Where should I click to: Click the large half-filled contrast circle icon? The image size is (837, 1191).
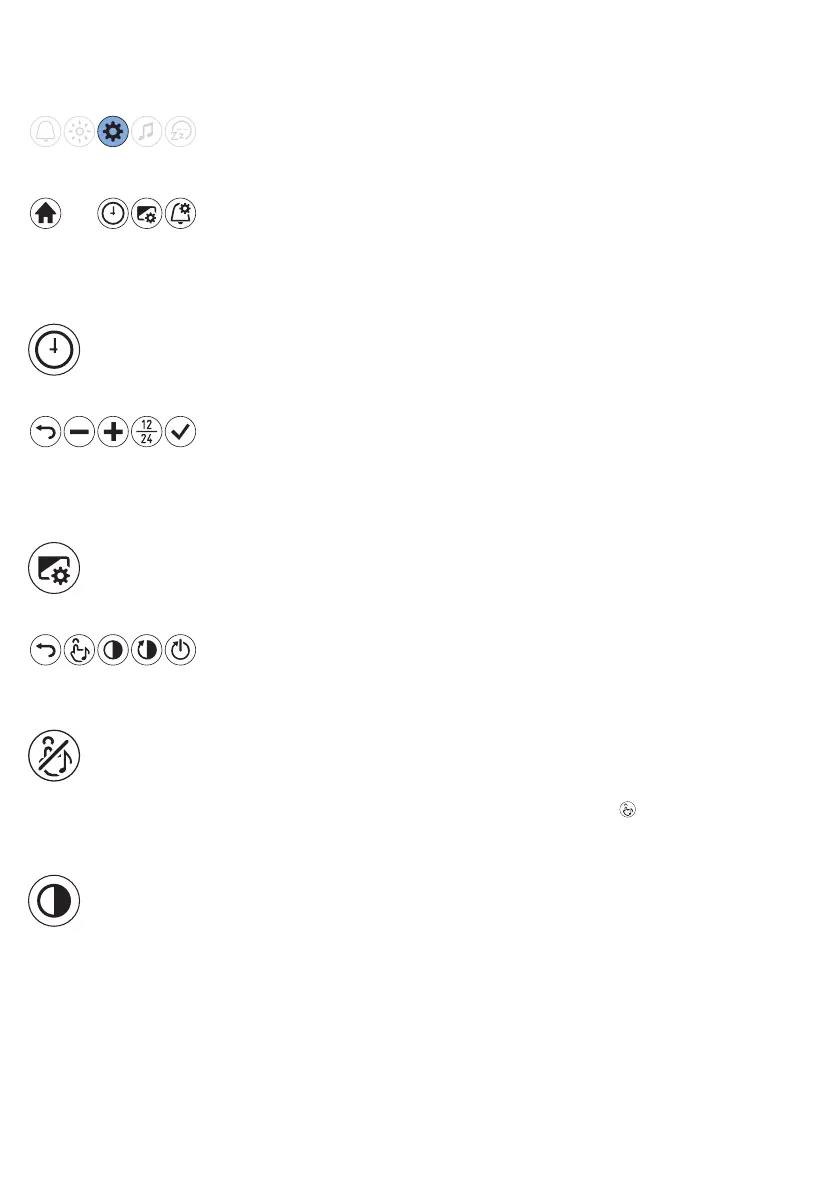[x=54, y=901]
